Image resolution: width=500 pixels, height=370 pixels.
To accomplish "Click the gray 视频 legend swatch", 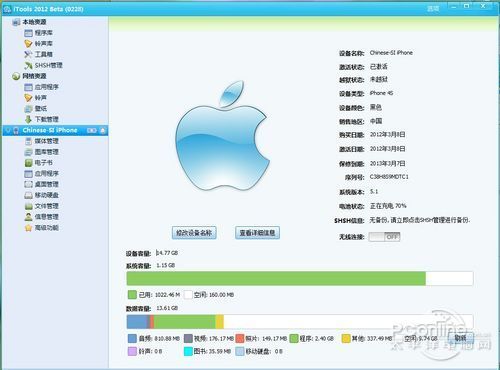I will point(188,339).
